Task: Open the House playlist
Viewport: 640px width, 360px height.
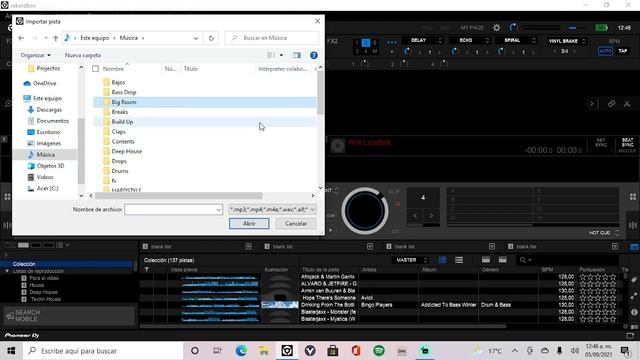Action: [36, 285]
